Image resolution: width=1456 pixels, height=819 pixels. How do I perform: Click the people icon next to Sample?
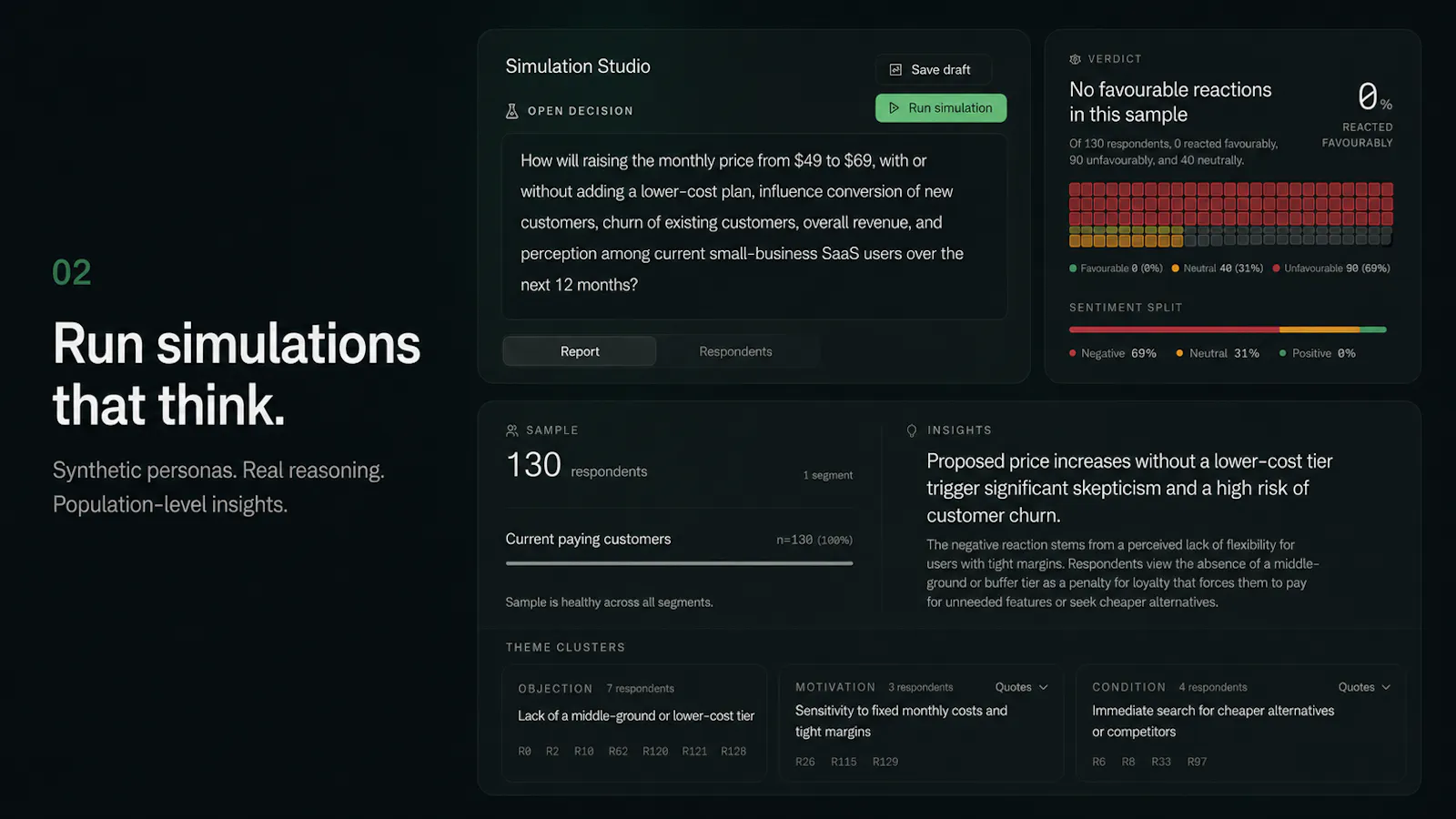[x=512, y=430]
